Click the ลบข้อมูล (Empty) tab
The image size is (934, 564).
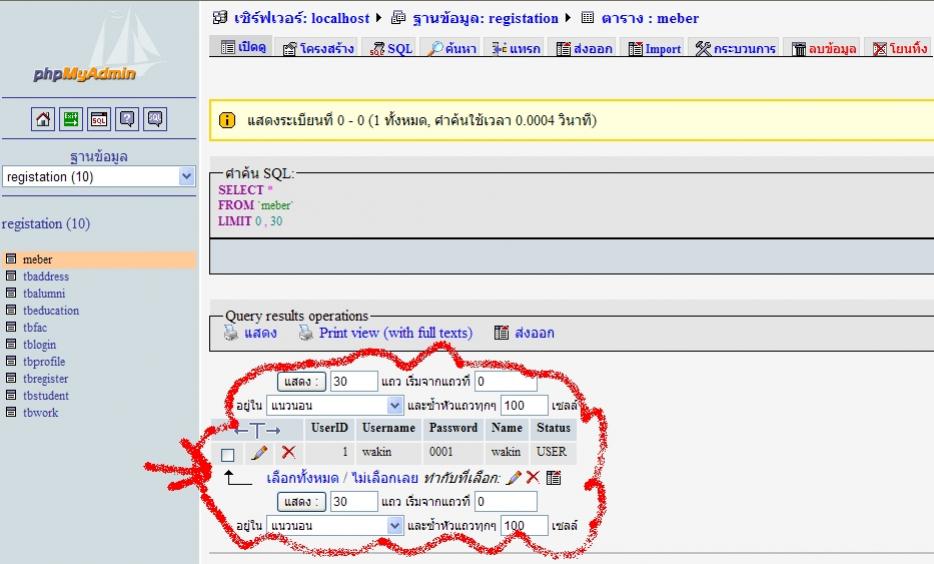click(x=824, y=48)
